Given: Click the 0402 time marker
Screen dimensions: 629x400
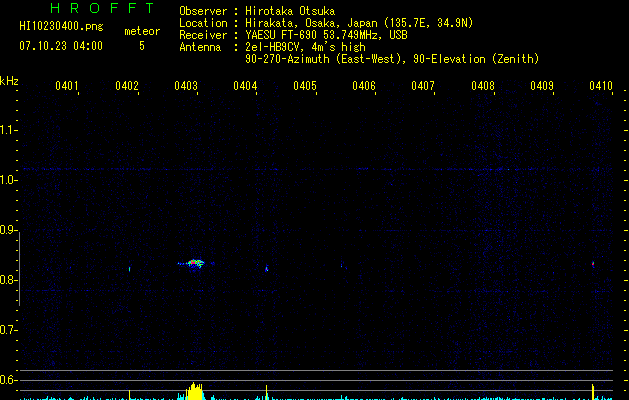Looking at the screenshot, I should (x=127, y=86).
